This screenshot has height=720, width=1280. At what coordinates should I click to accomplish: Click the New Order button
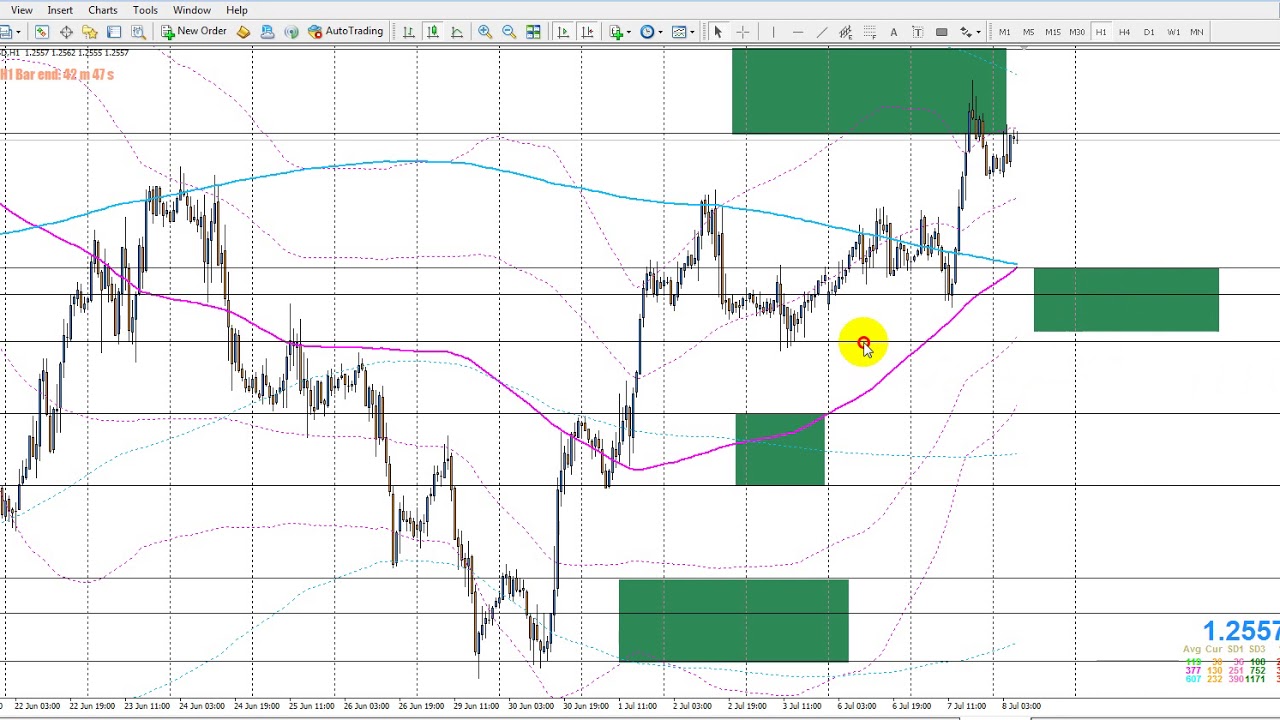[x=194, y=32]
